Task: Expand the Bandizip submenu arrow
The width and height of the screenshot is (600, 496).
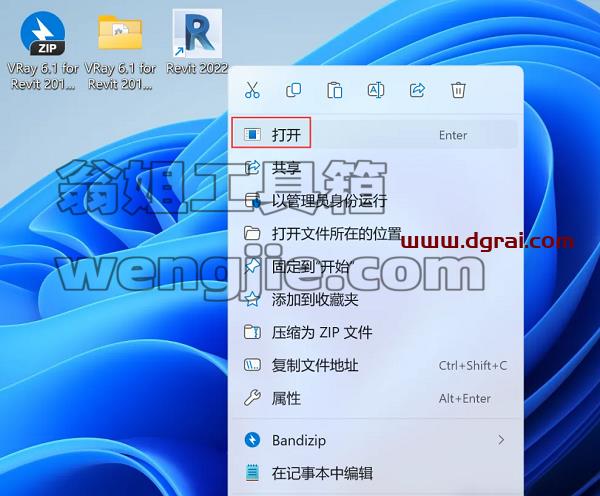Action: (x=501, y=440)
